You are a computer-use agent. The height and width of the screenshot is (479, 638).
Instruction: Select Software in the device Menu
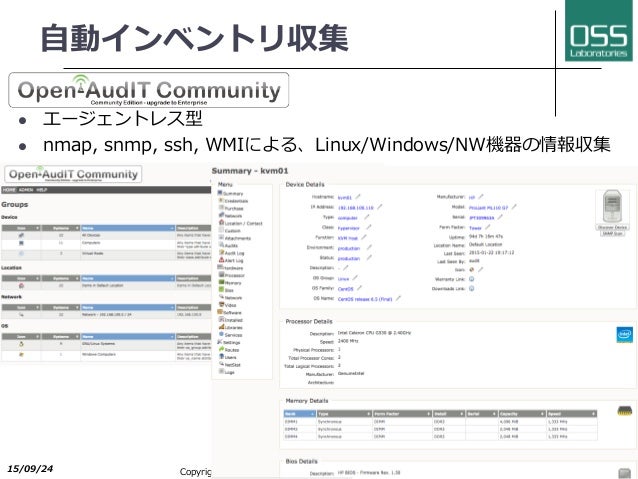232,313
